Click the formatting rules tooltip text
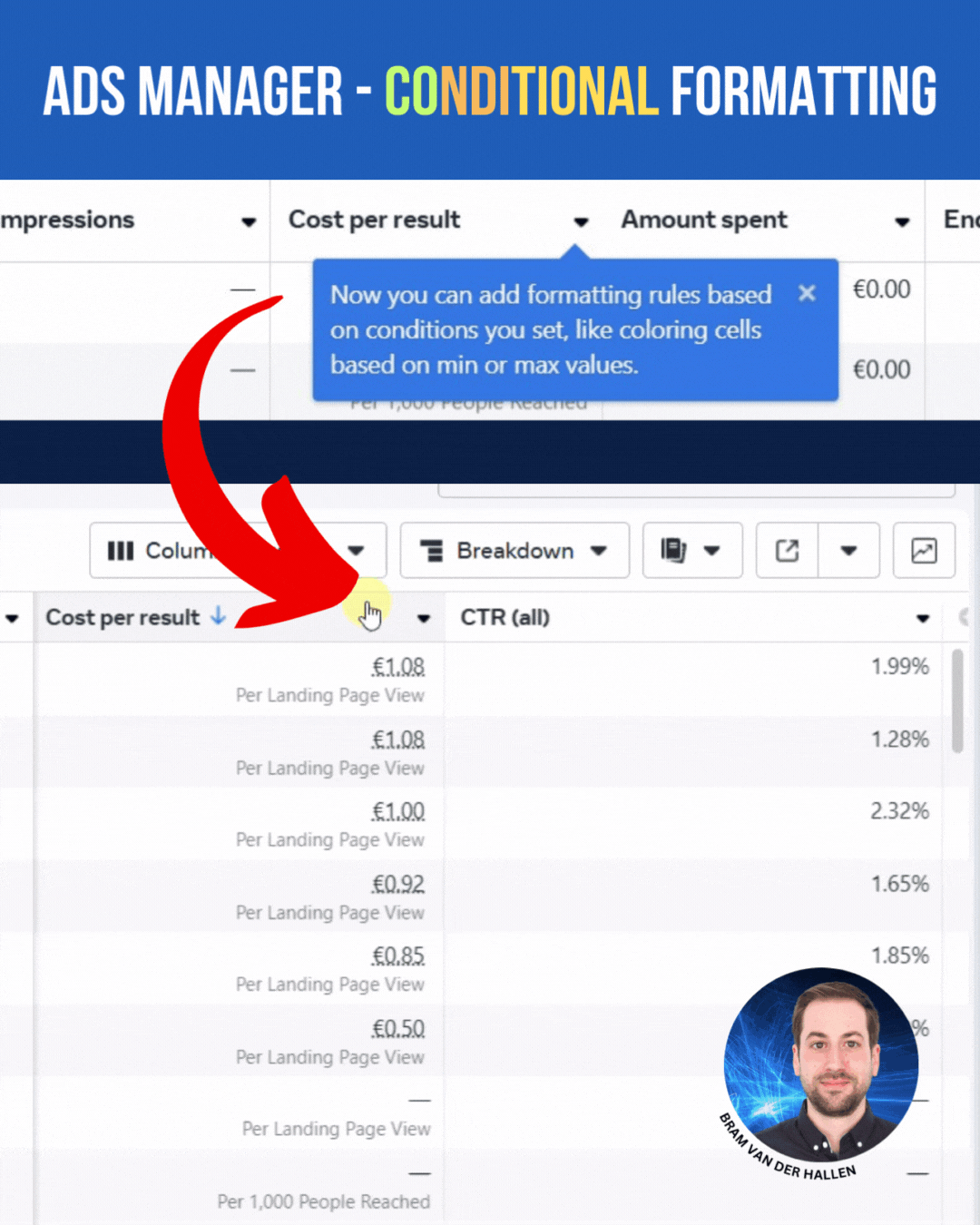This screenshot has height=1225, width=980. 551,329
